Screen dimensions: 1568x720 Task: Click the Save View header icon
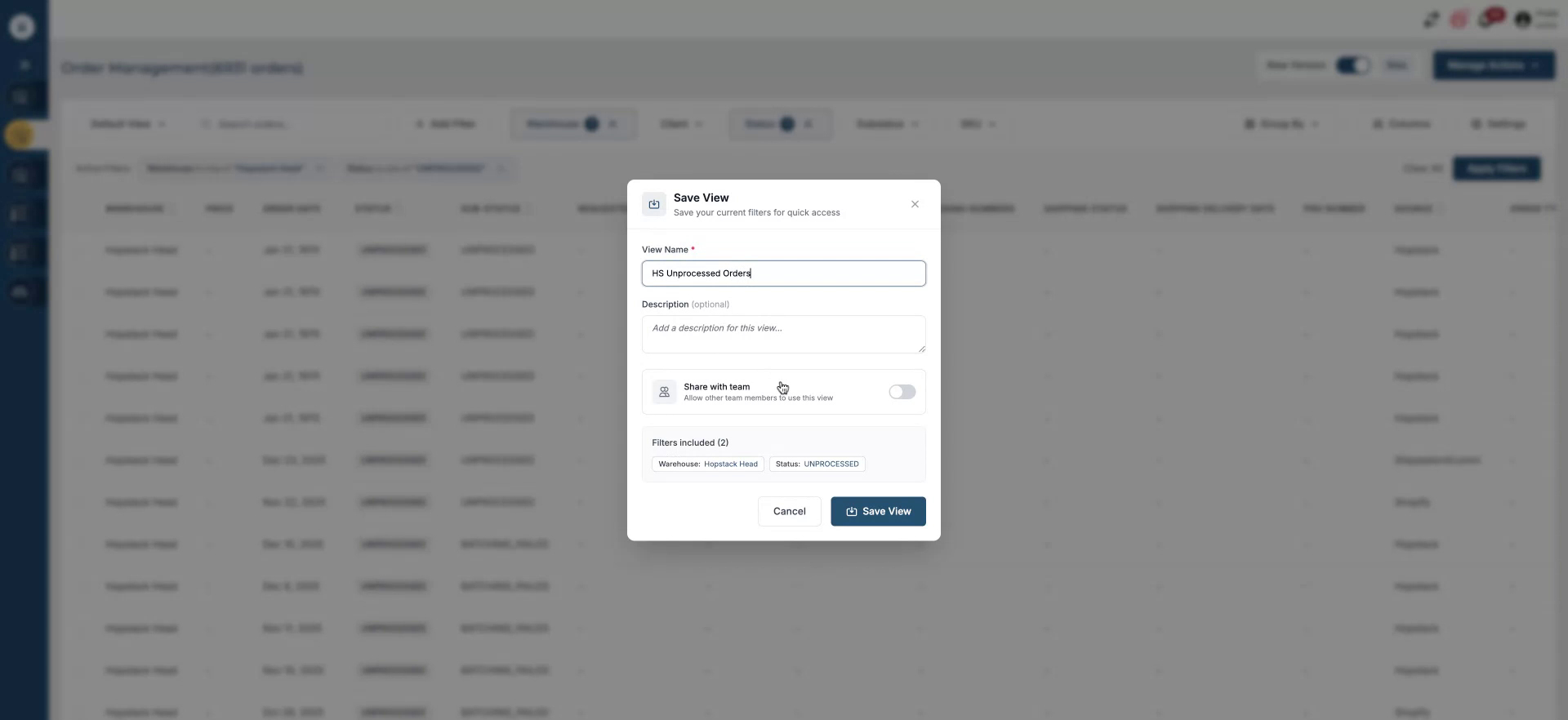[x=654, y=204]
